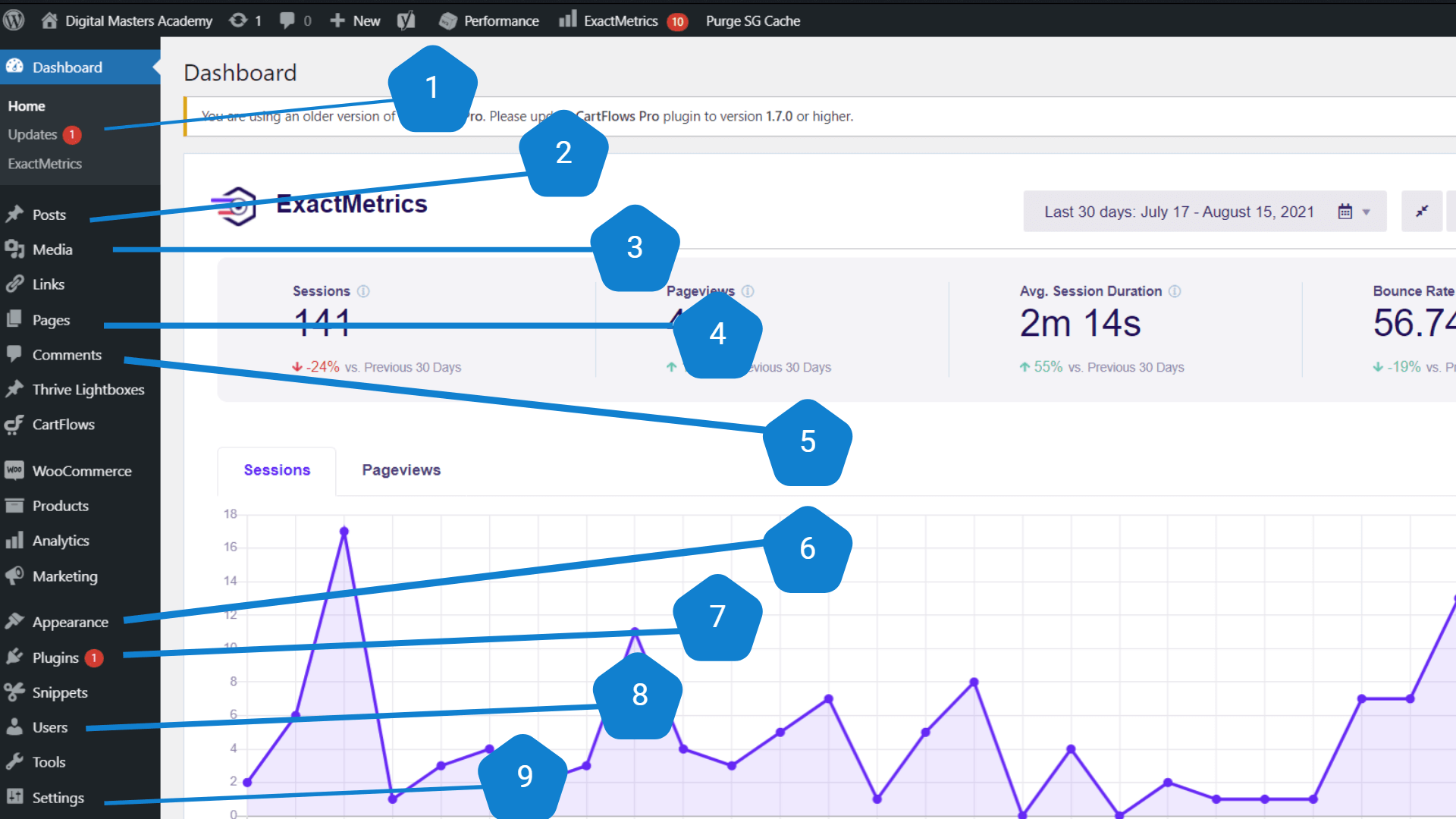Click the first chart data point at 2

247,782
